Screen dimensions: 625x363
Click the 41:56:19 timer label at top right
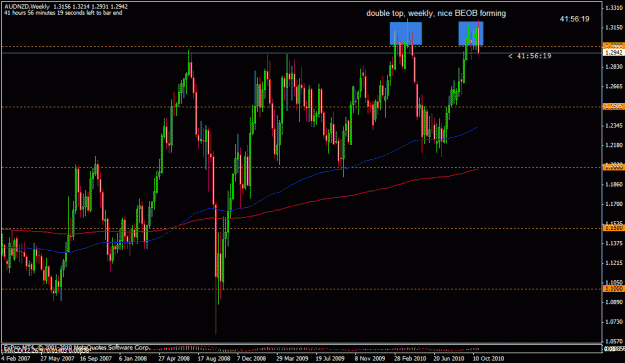(574, 19)
